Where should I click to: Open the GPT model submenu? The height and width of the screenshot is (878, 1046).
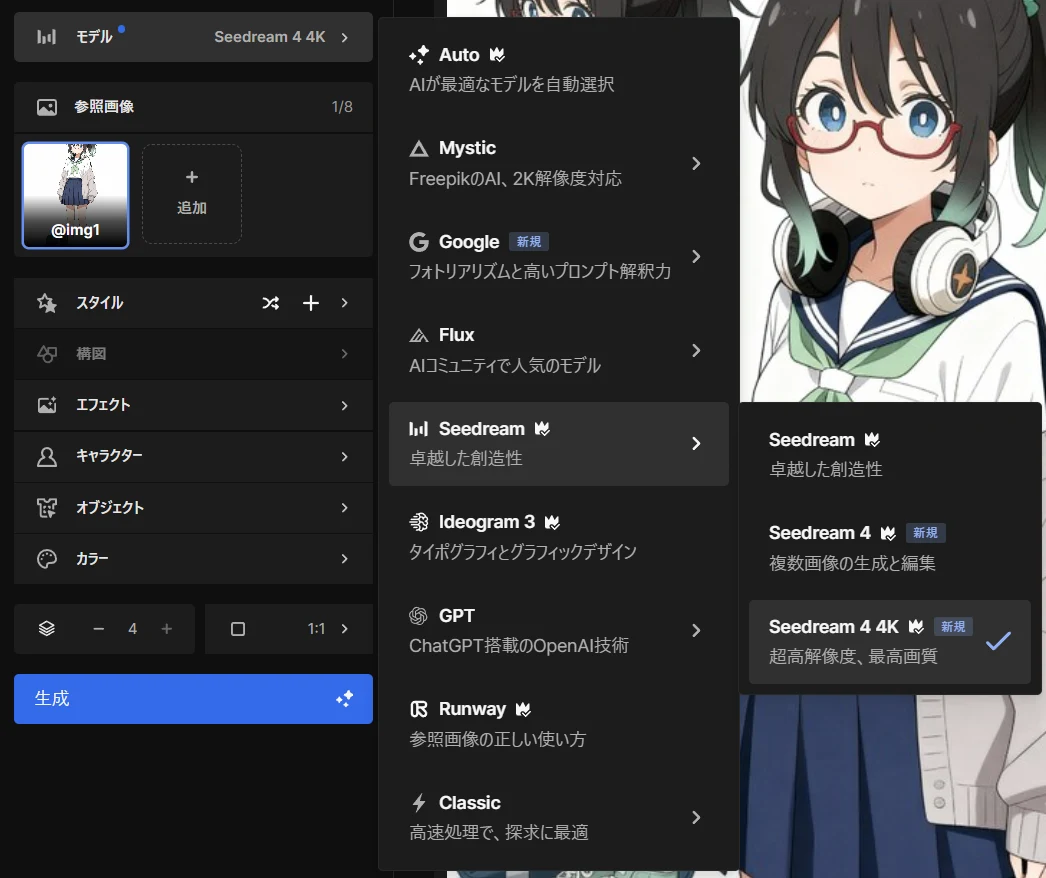(558, 630)
